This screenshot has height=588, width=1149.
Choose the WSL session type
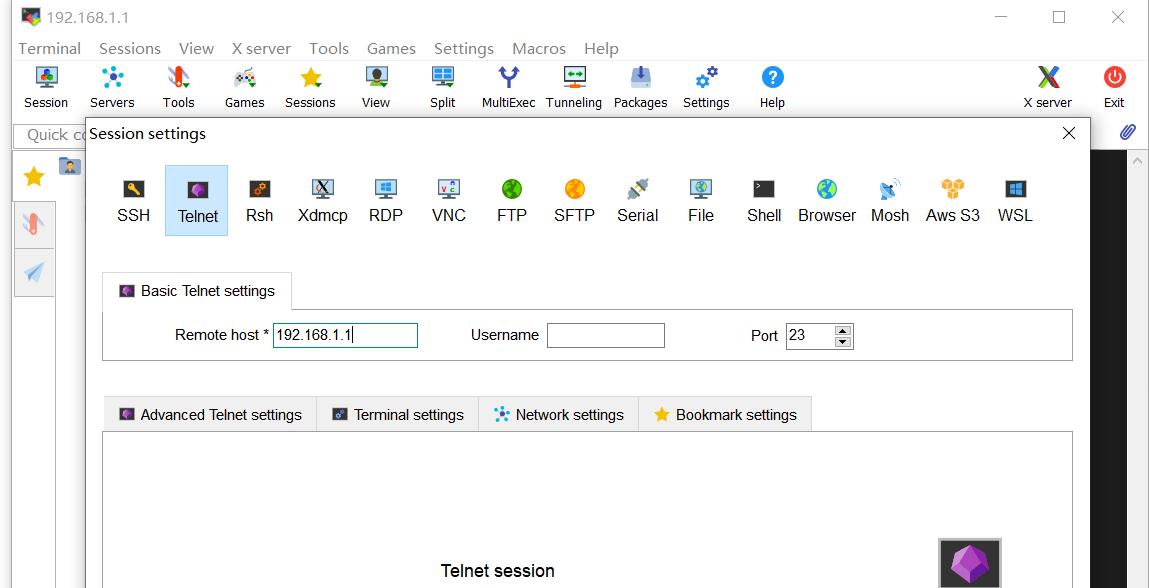click(x=1015, y=201)
